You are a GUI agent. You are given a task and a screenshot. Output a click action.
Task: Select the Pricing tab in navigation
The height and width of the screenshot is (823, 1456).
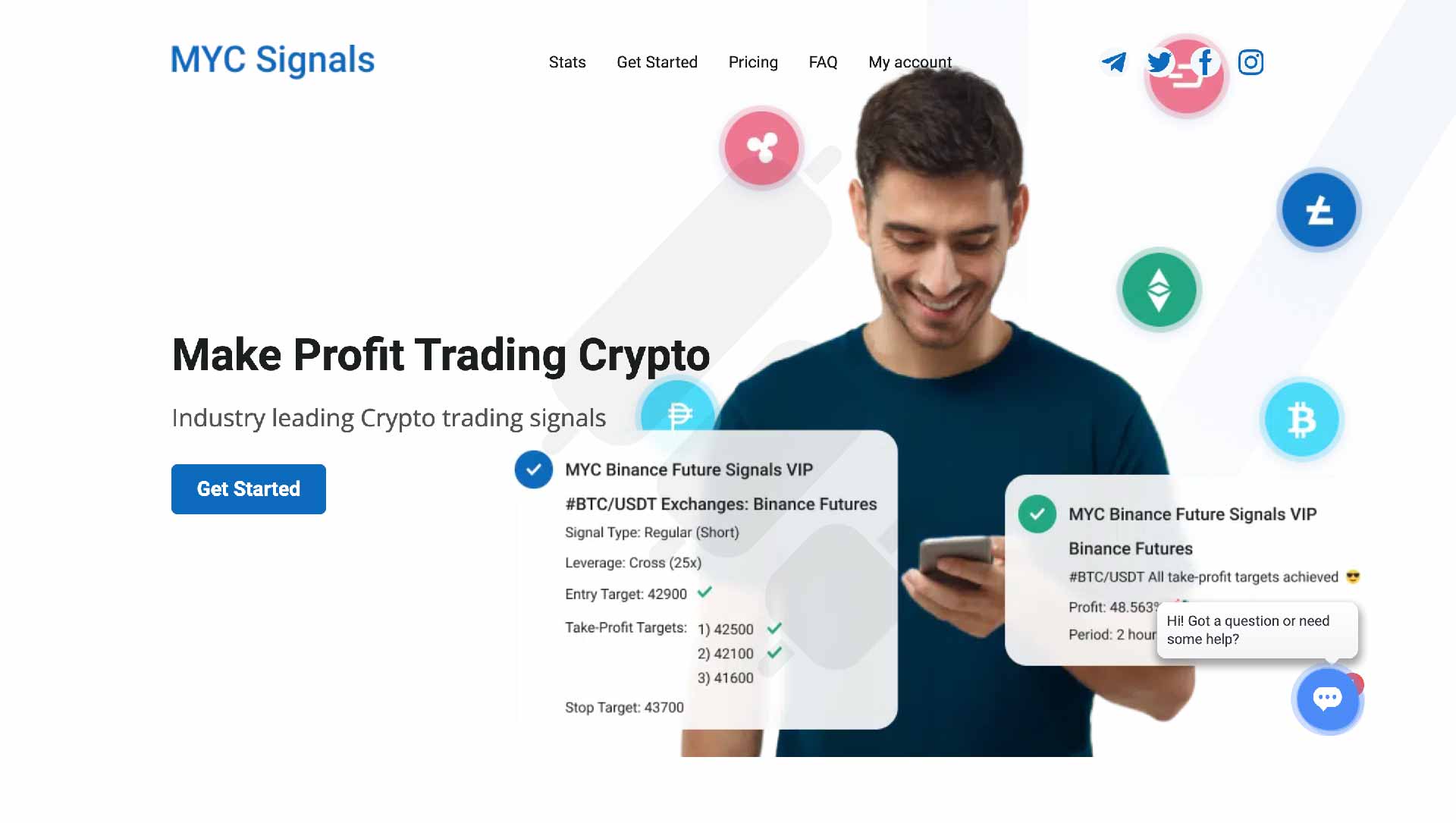752,62
